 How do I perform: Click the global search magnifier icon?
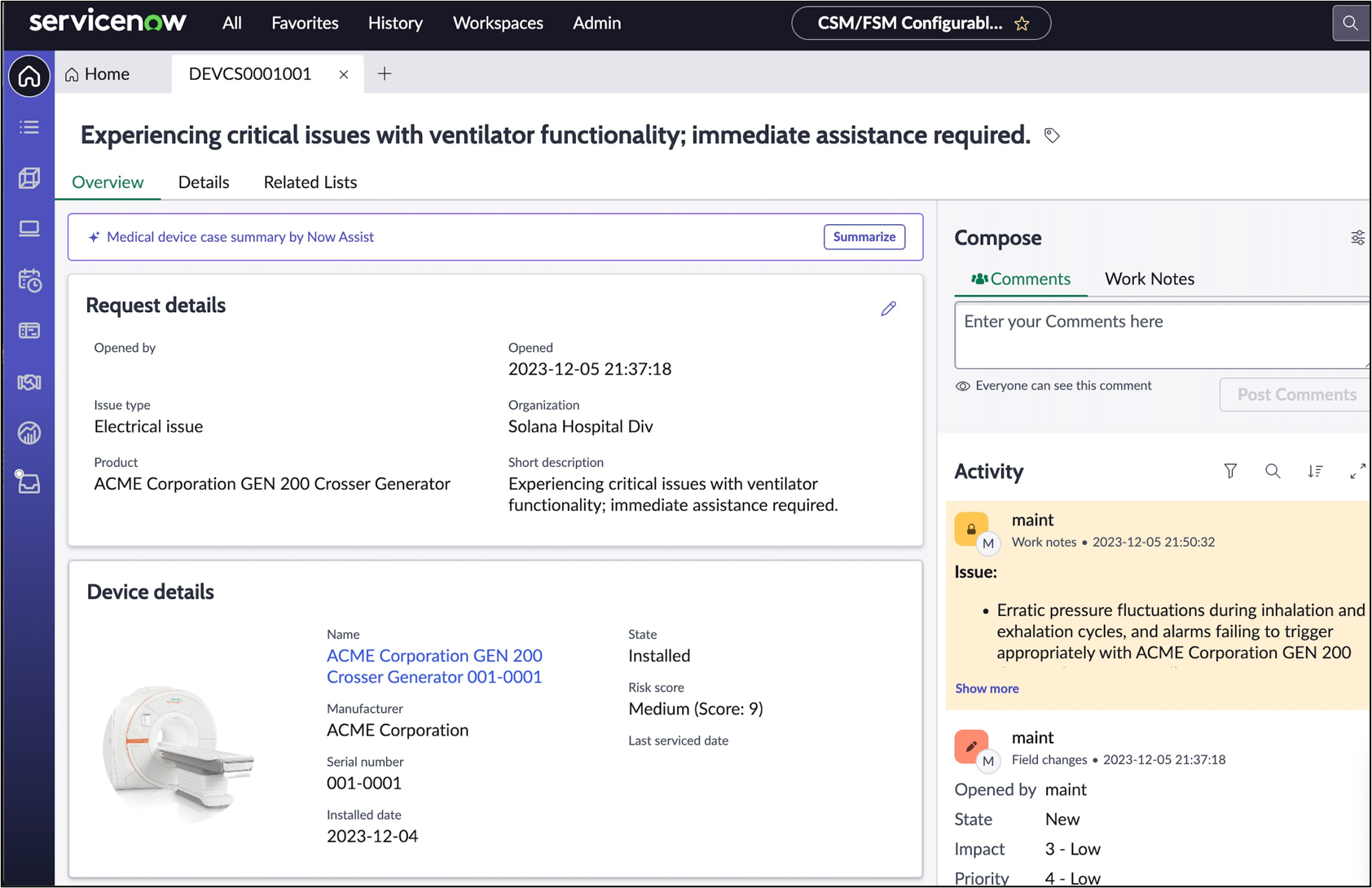[1350, 23]
